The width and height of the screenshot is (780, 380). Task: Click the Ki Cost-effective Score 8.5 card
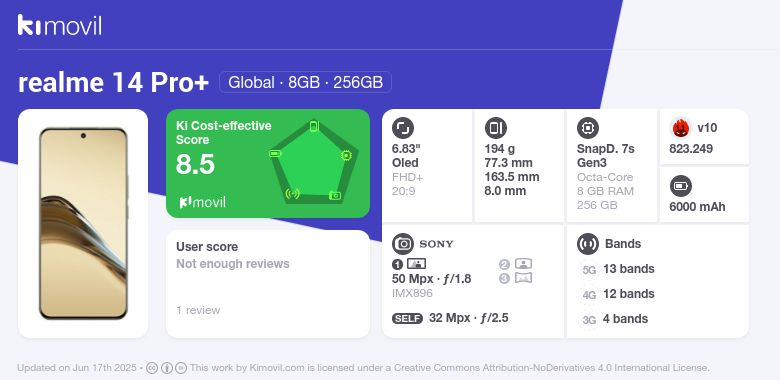[x=268, y=164]
